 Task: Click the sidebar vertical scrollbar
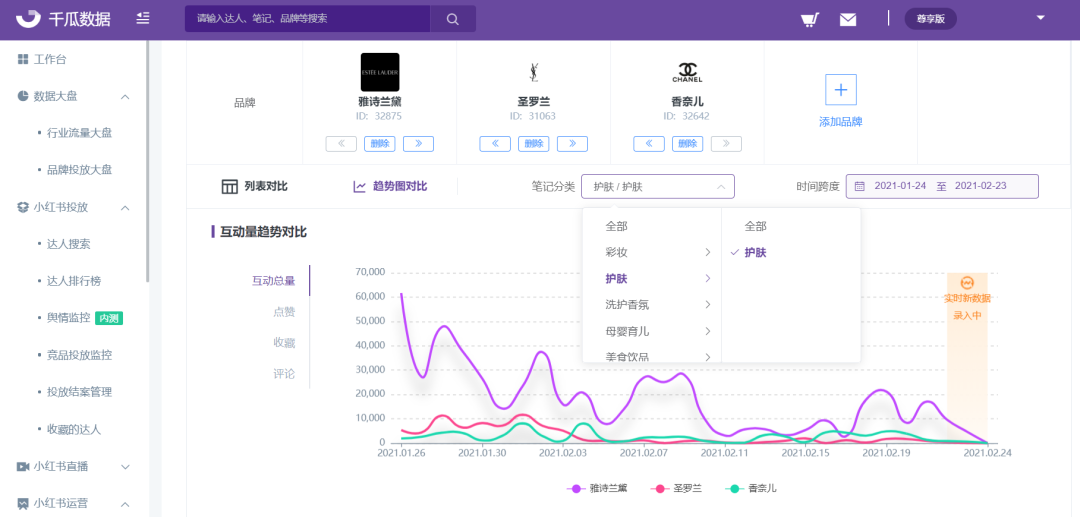tap(147, 162)
